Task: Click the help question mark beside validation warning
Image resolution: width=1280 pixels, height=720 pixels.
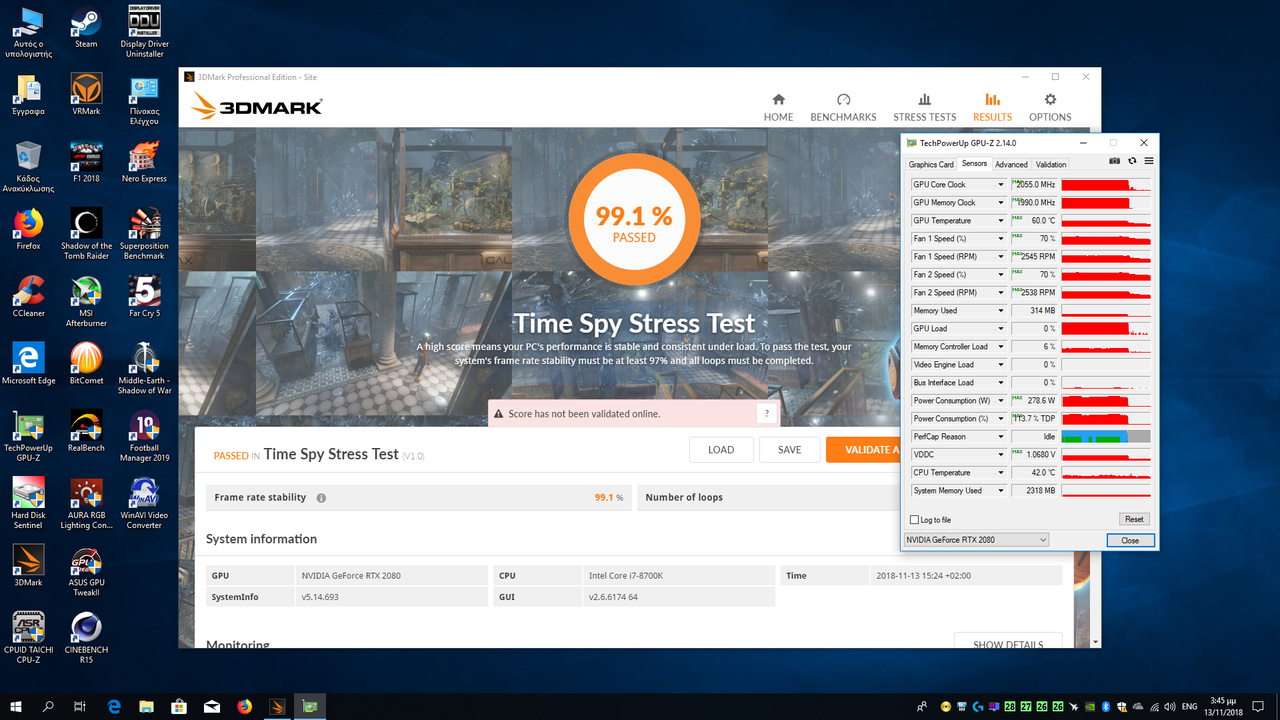Action: click(x=767, y=413)
